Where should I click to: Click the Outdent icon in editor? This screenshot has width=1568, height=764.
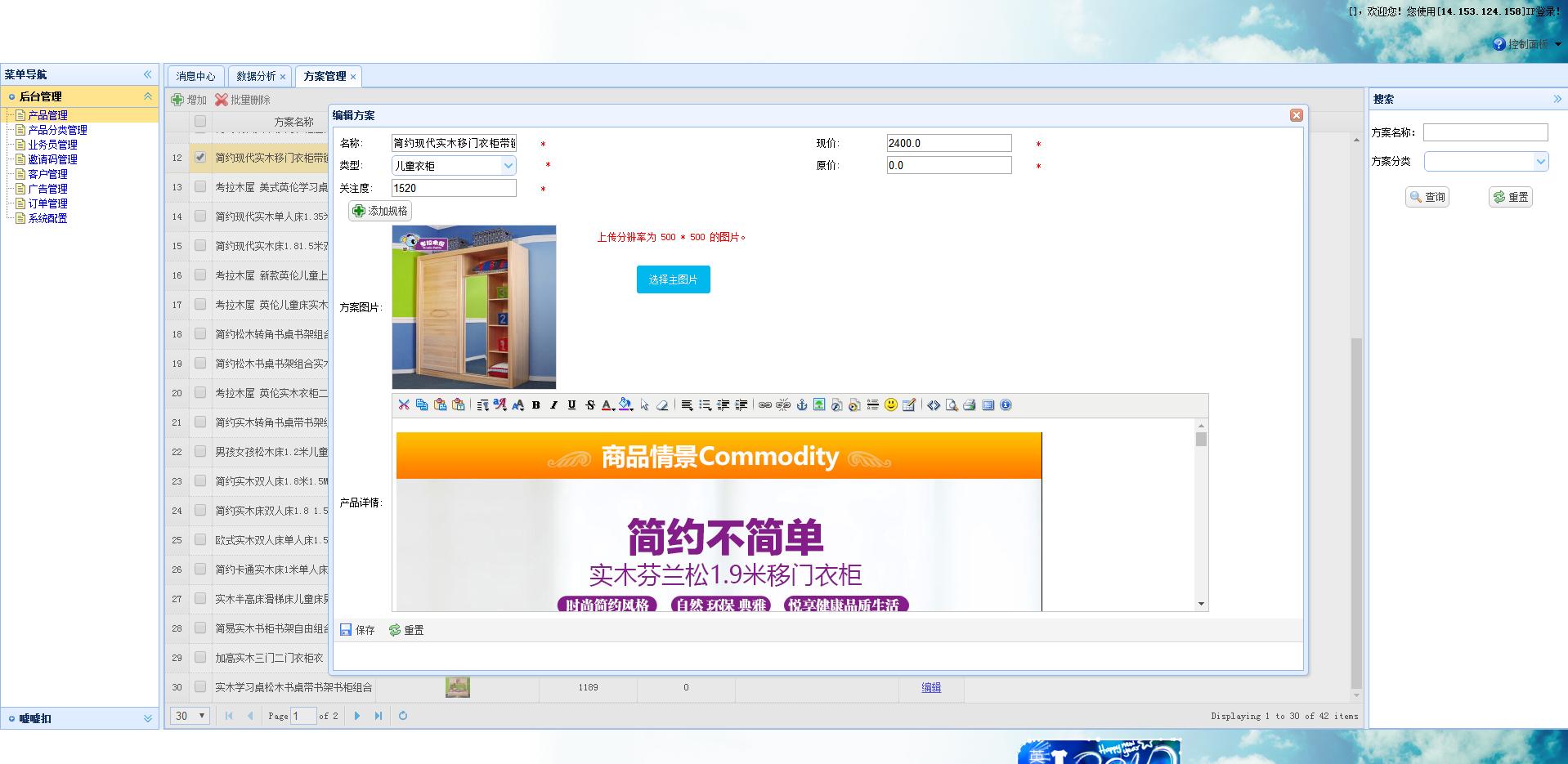click(x=723, y=404)
